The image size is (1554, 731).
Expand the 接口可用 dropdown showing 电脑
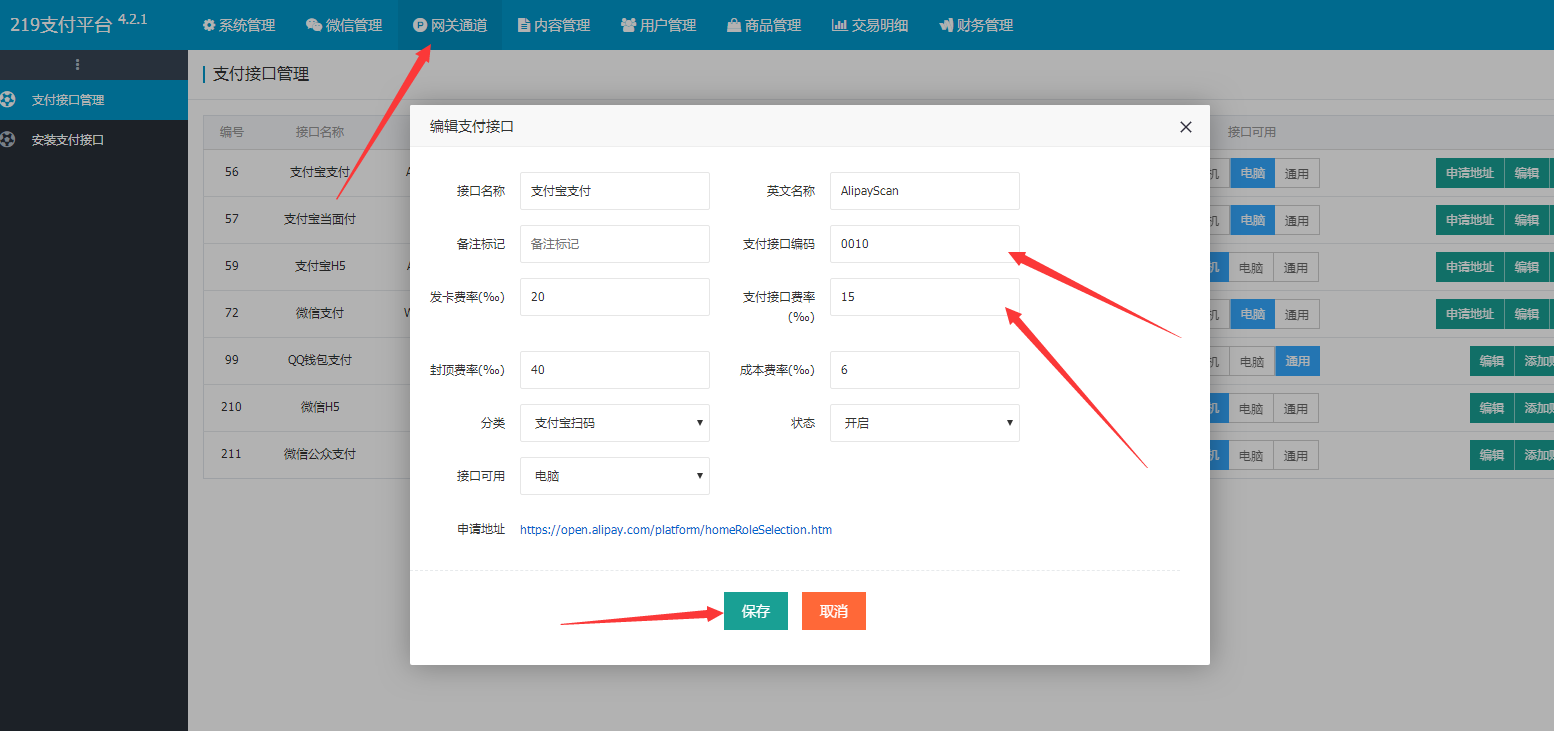click(x=615, y=476)
